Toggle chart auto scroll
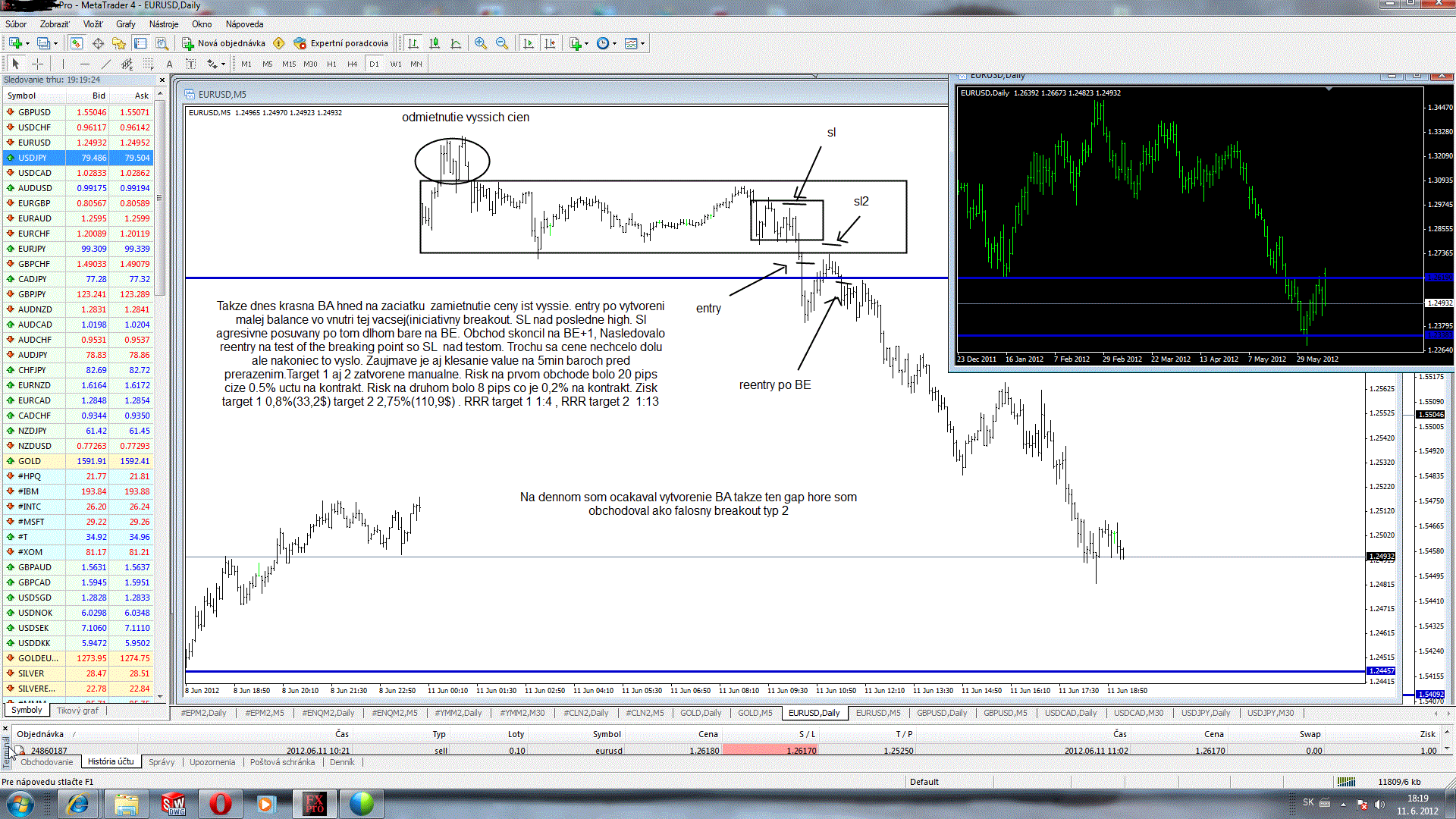 click(529, 43)
